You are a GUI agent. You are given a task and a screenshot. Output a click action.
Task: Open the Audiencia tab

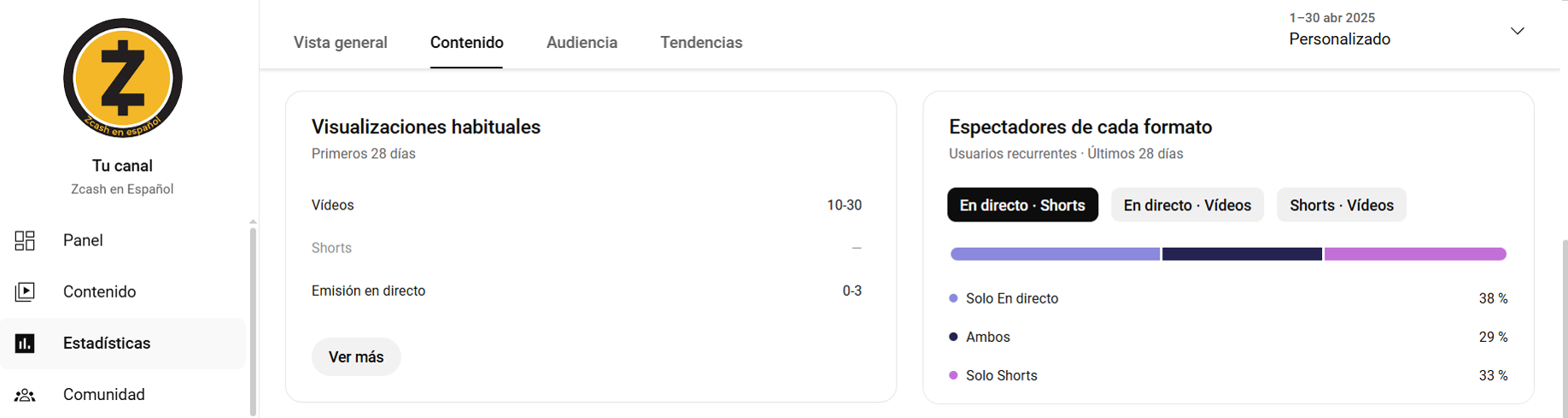pos(582,42)
